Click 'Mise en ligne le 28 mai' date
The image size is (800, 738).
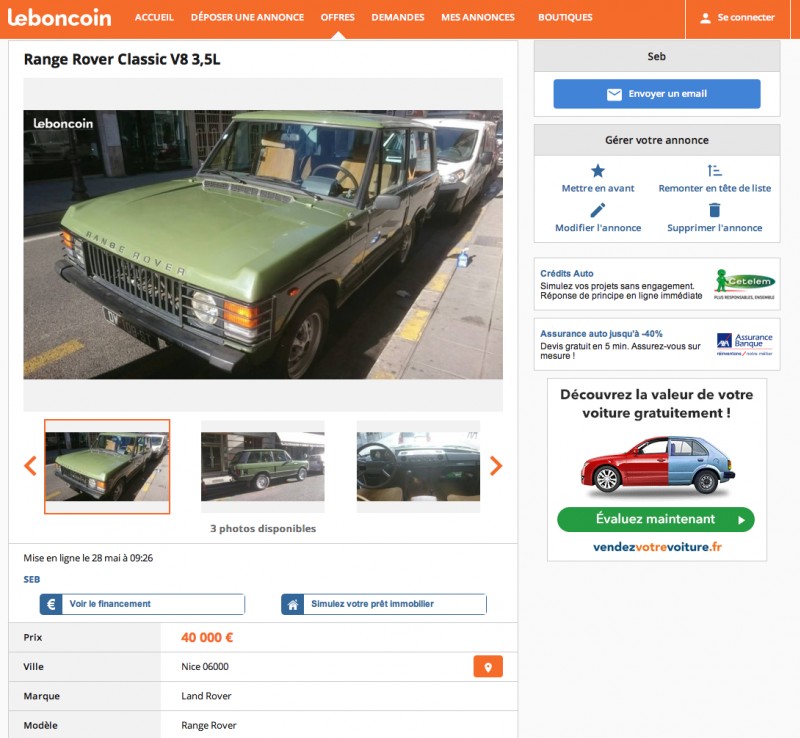pyautogui.click(x=88, y=558)
